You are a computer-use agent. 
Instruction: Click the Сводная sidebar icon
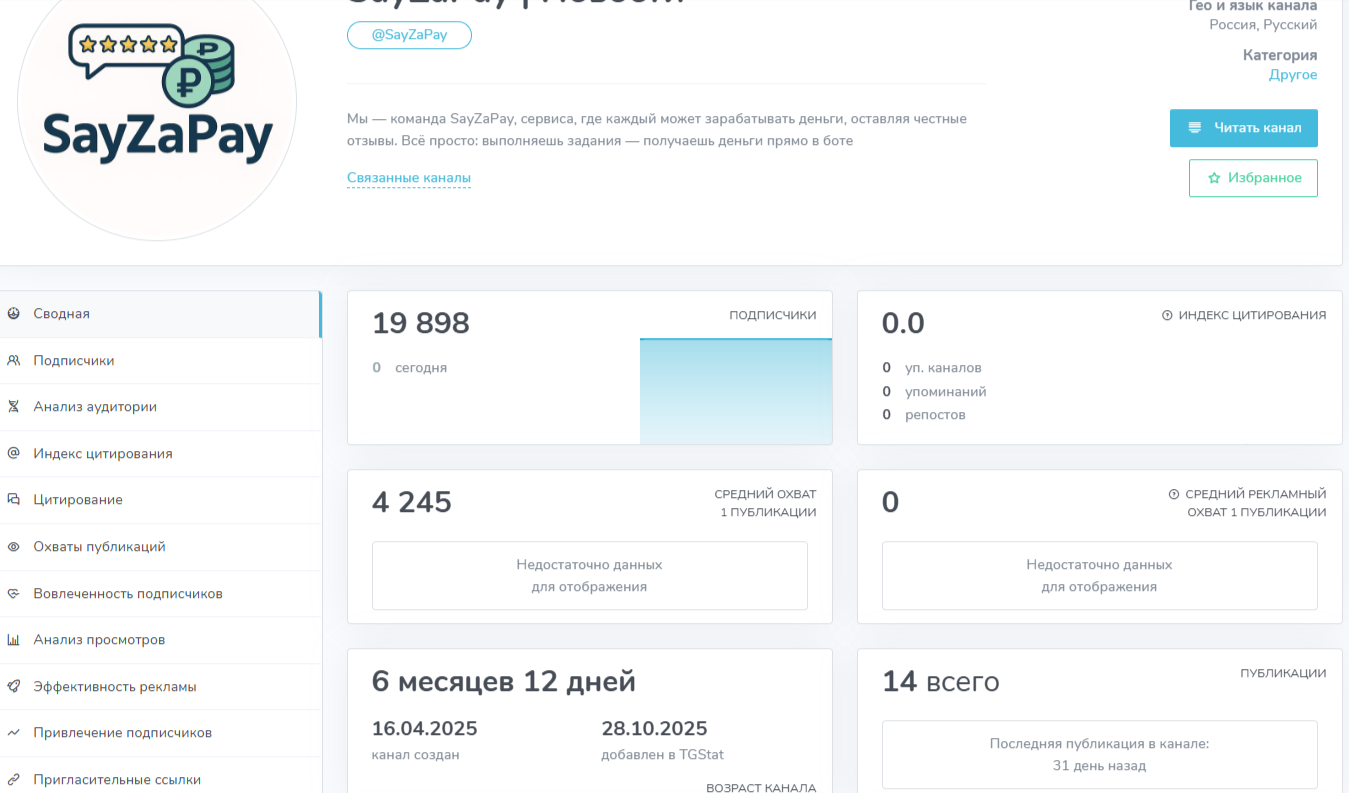coord(14,314)
